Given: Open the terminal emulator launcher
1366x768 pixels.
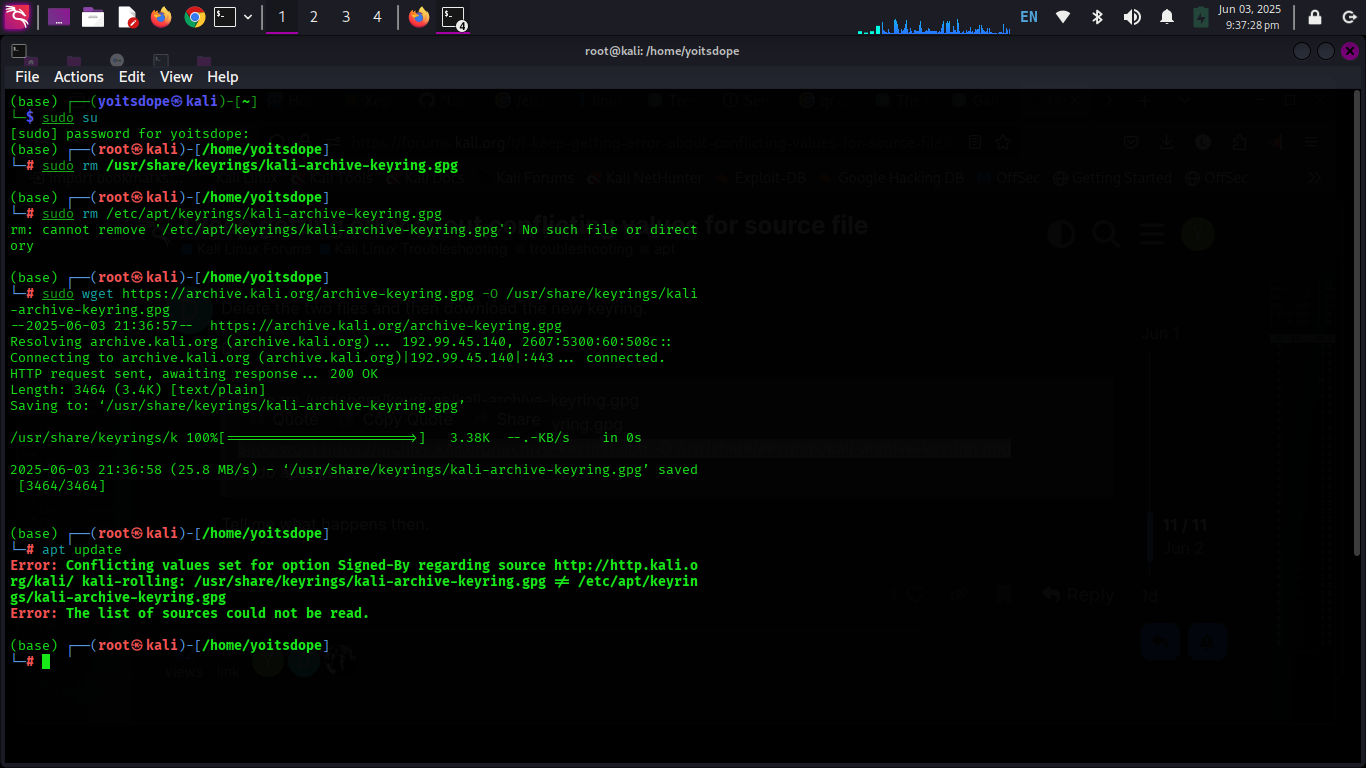Looking at the screenshot, I should tap(225, 17).
